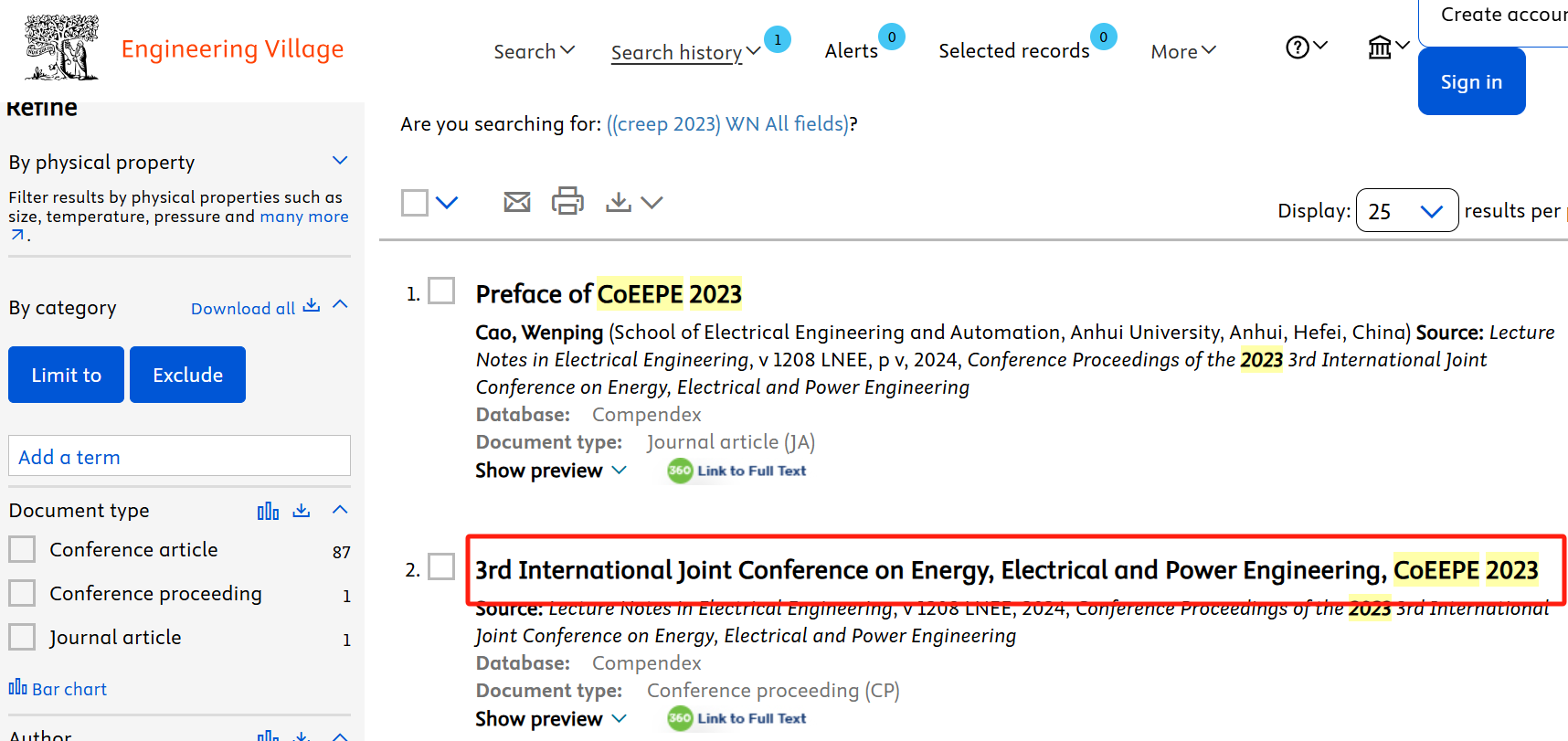Viewport: 1568px width, 741px height.
Task: Click Document type bar chart icon
Action: 268,511
